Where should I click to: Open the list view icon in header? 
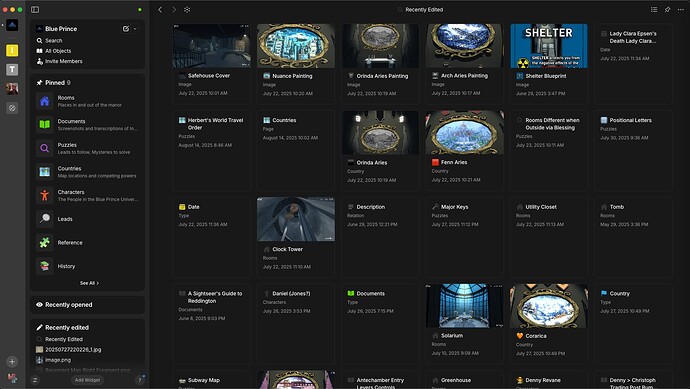click(654, 9)
